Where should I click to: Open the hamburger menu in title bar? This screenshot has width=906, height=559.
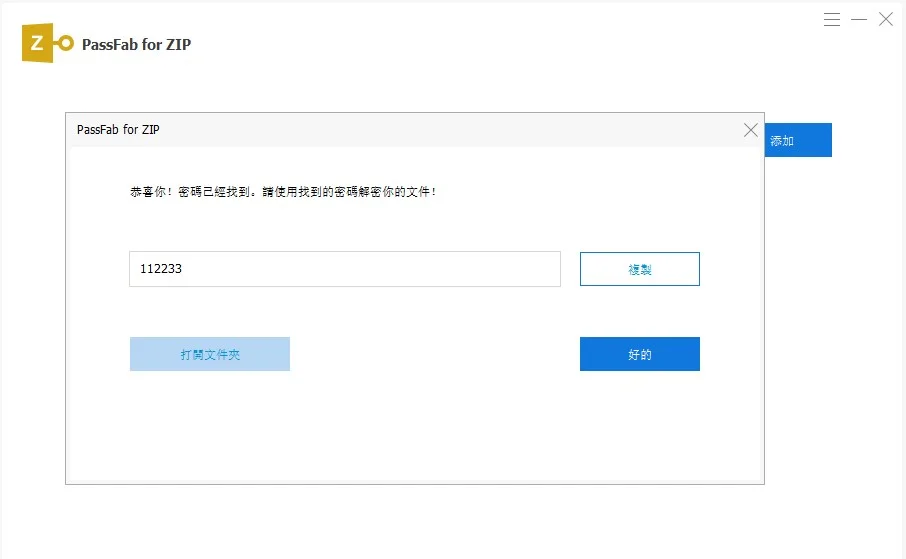(x=831, y=20)
